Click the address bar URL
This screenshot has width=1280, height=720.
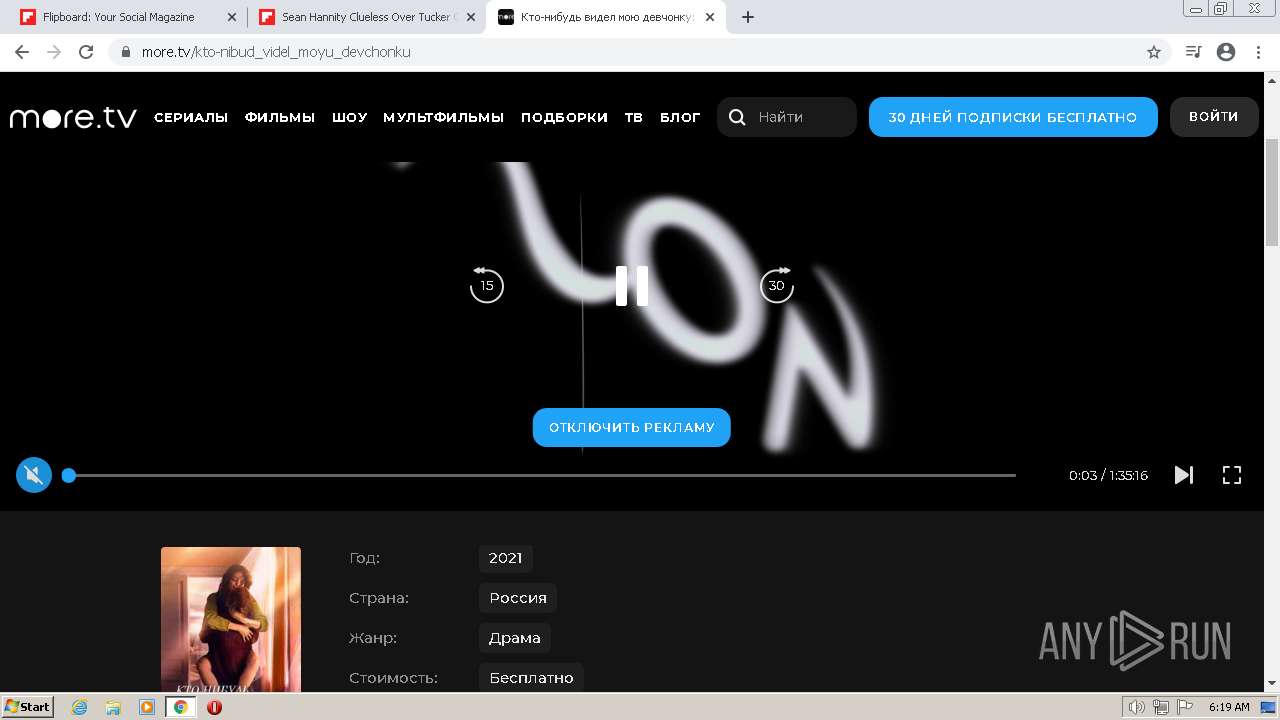276,52
